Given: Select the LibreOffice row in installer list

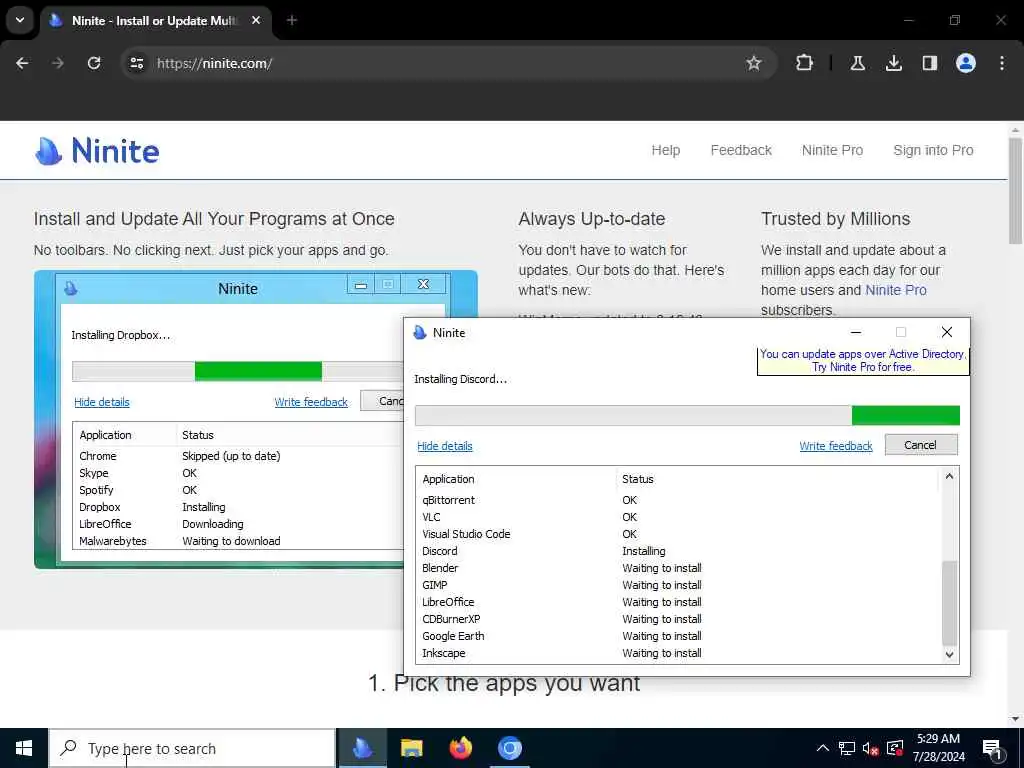Looking at the screenshot, I should point(679,602).
